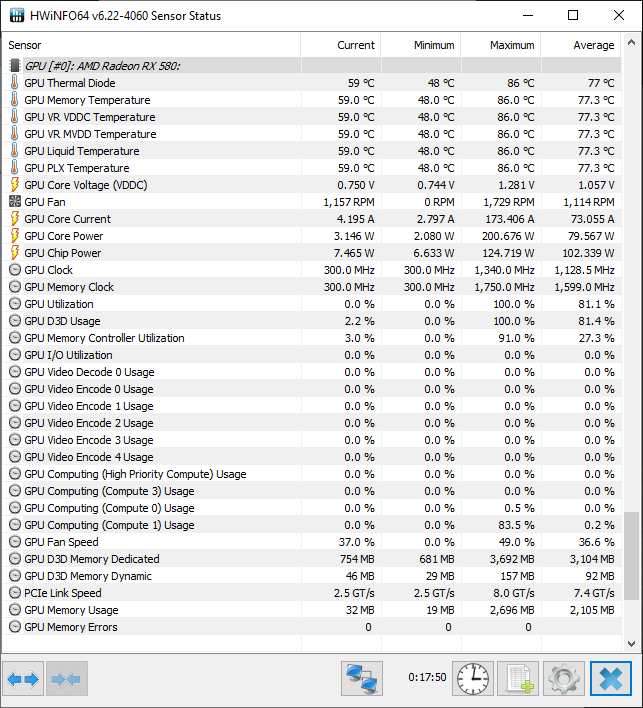
Task: Select GPU Computing (High Priority Compute) Usage row
Action: [x=312, y=474]
